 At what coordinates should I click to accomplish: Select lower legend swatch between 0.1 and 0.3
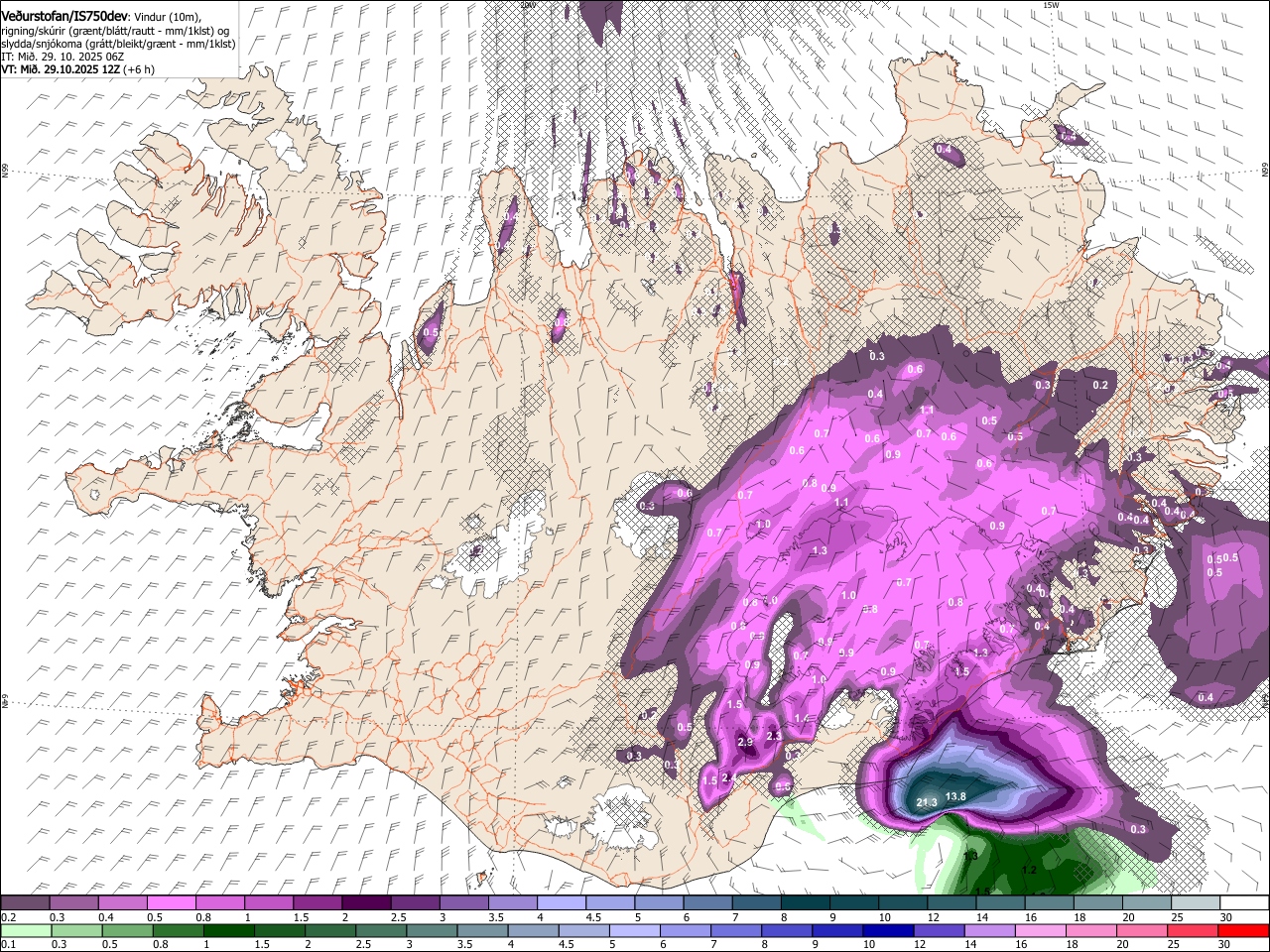(26, 930)
